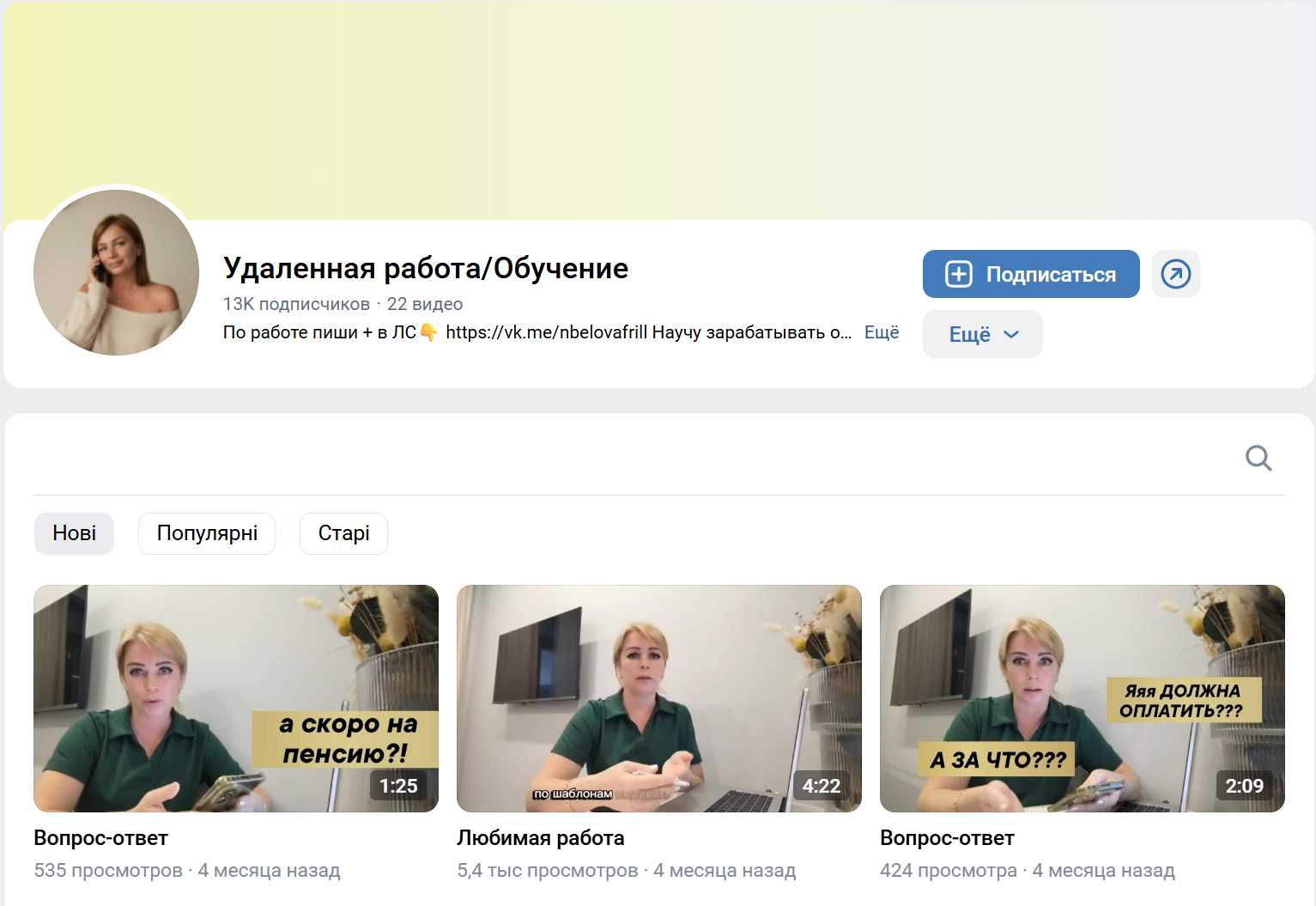The width and height of the screenshot is (1316, 906).
Task: Click the share arrow icon button
Action: pyautogui.click(x=1175, y=274)
